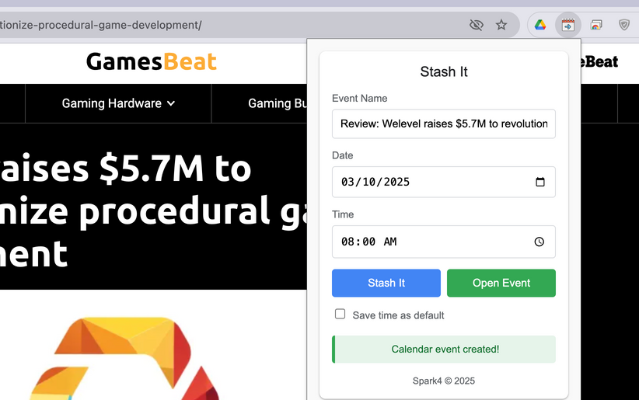
Task: Click the Date field showing 03/10/2025
Action: pos(444,182)
